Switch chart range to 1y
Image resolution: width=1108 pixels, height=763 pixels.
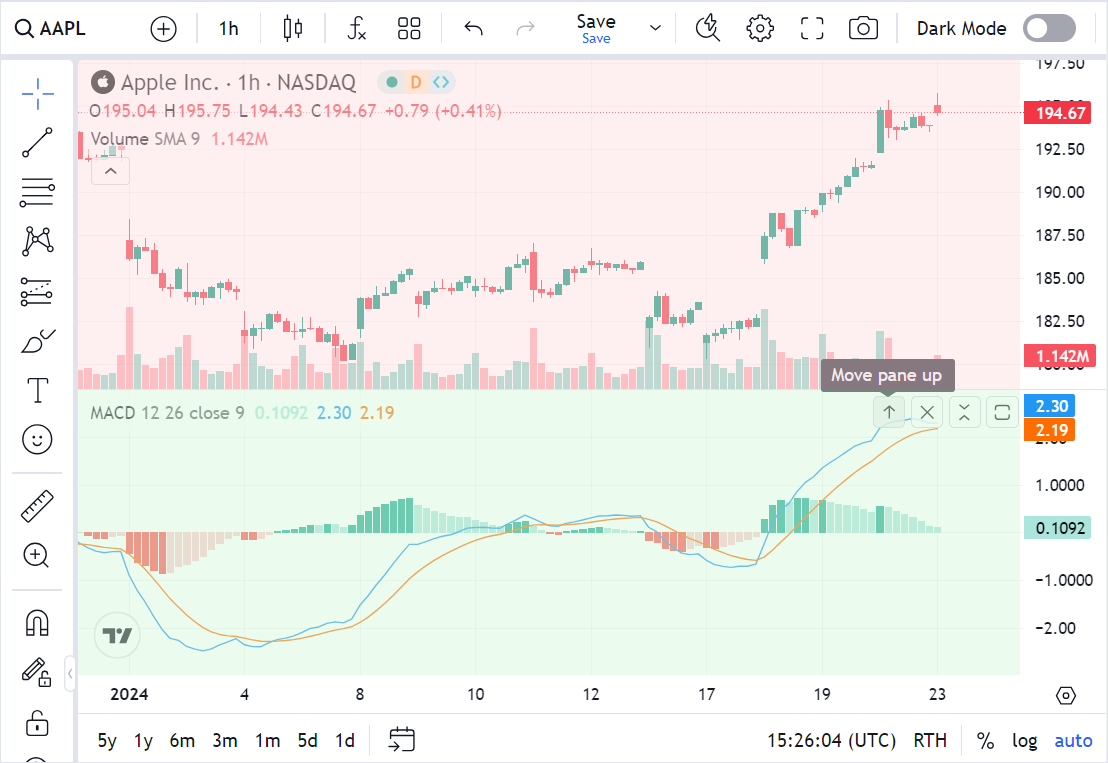coord(142,740)
